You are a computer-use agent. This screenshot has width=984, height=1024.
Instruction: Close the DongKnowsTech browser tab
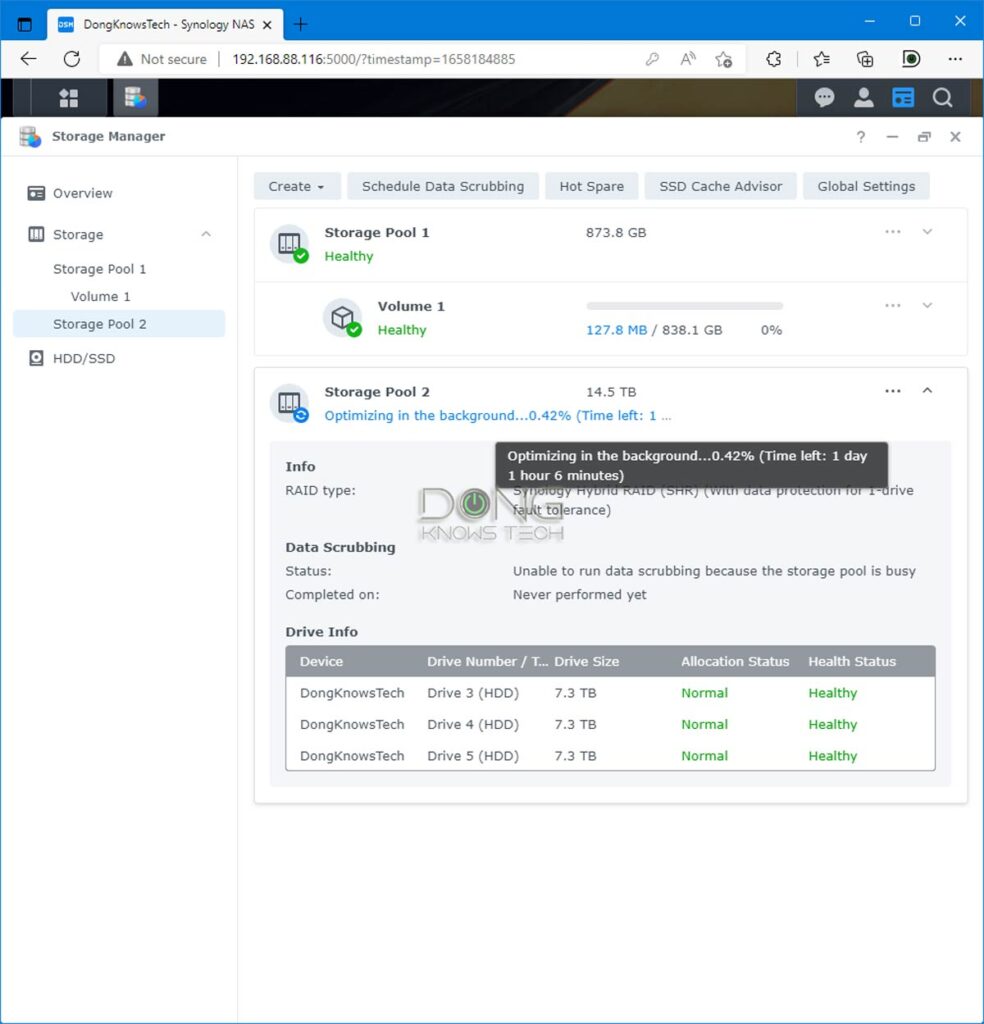click(x=267, y=25)
